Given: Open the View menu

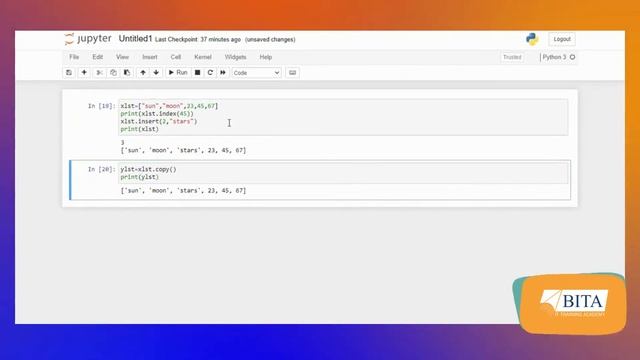Looking at the screenshot, I should (x=122, y=57).
